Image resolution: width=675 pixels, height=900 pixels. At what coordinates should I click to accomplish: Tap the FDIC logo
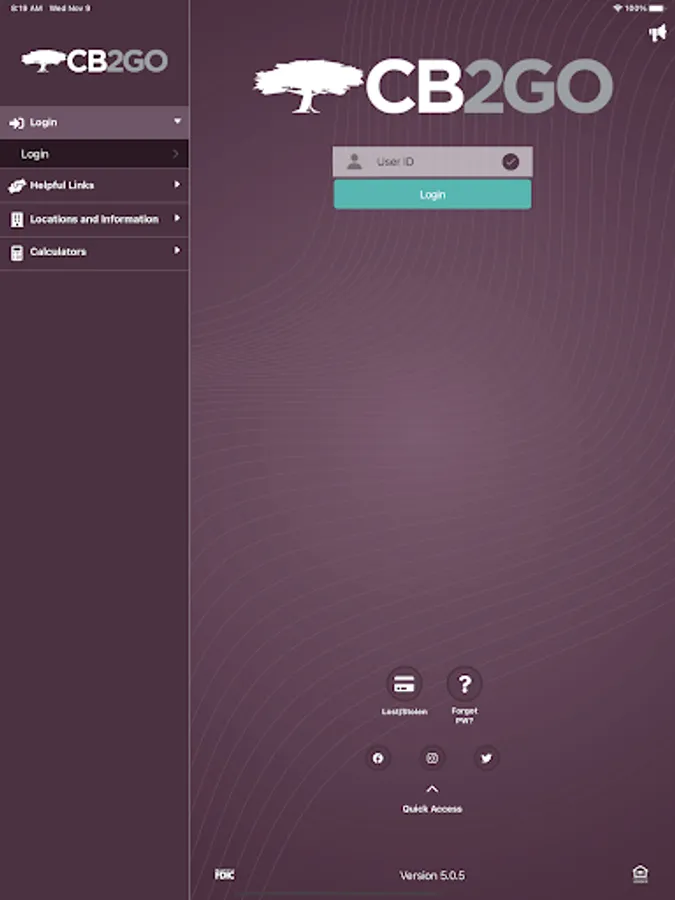(224, 874)
